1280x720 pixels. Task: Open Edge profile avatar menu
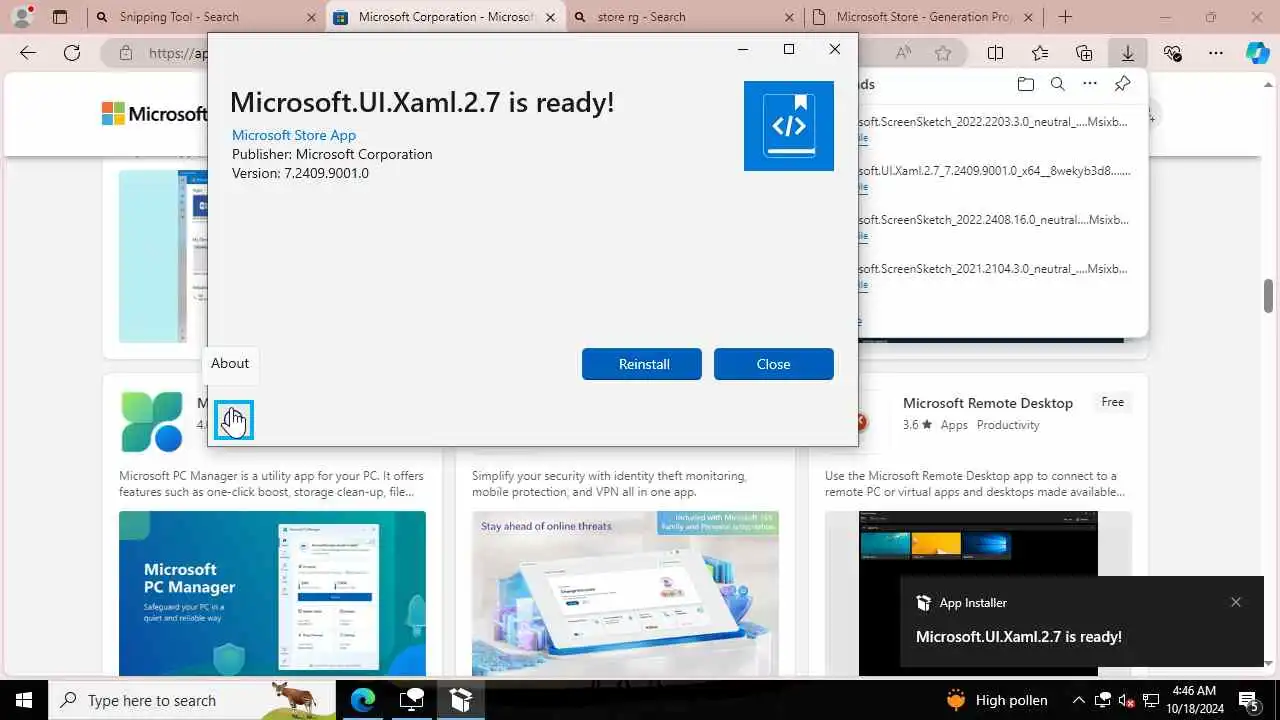(22, 16)
